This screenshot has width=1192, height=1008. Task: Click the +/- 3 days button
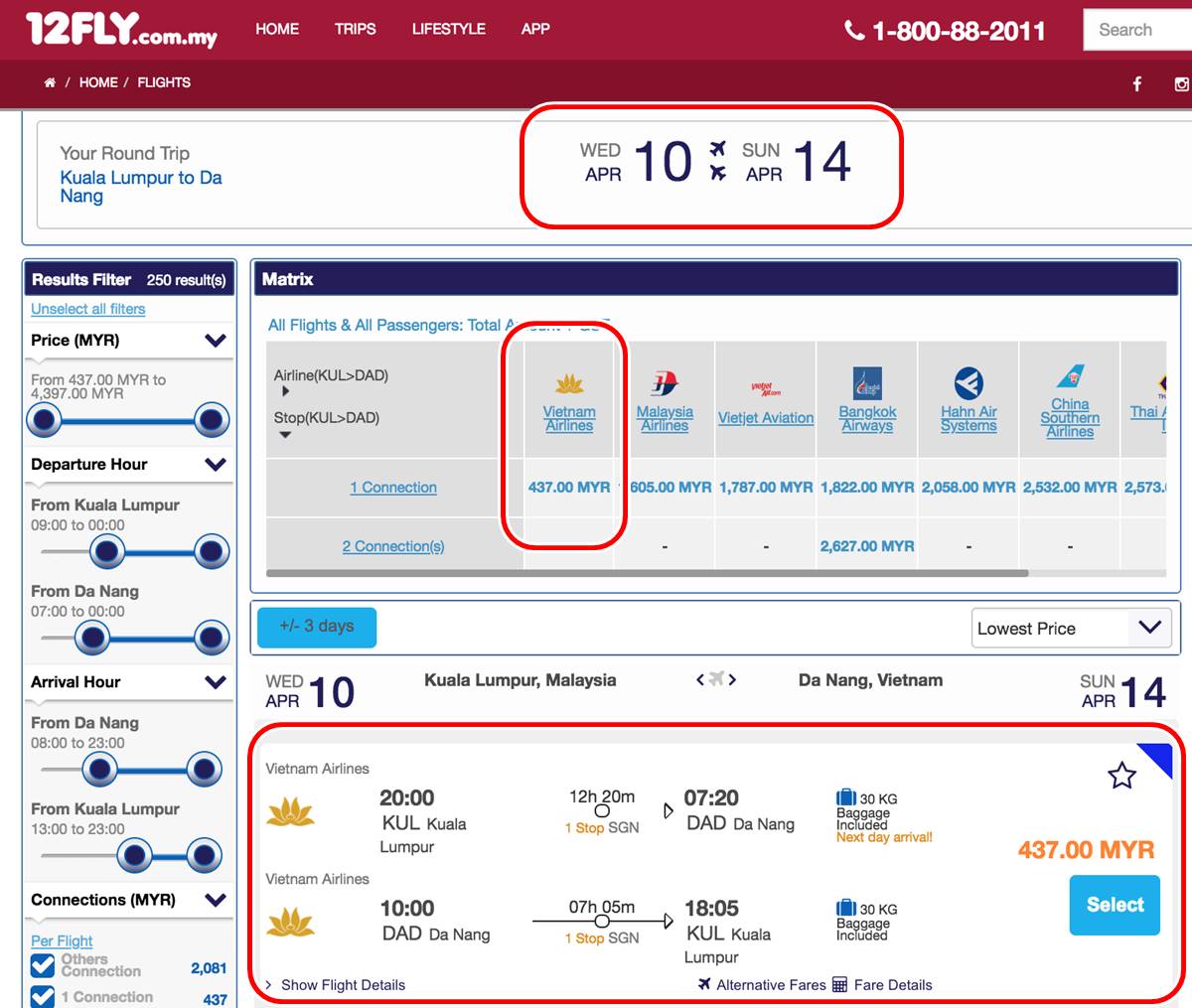(317, 627)
